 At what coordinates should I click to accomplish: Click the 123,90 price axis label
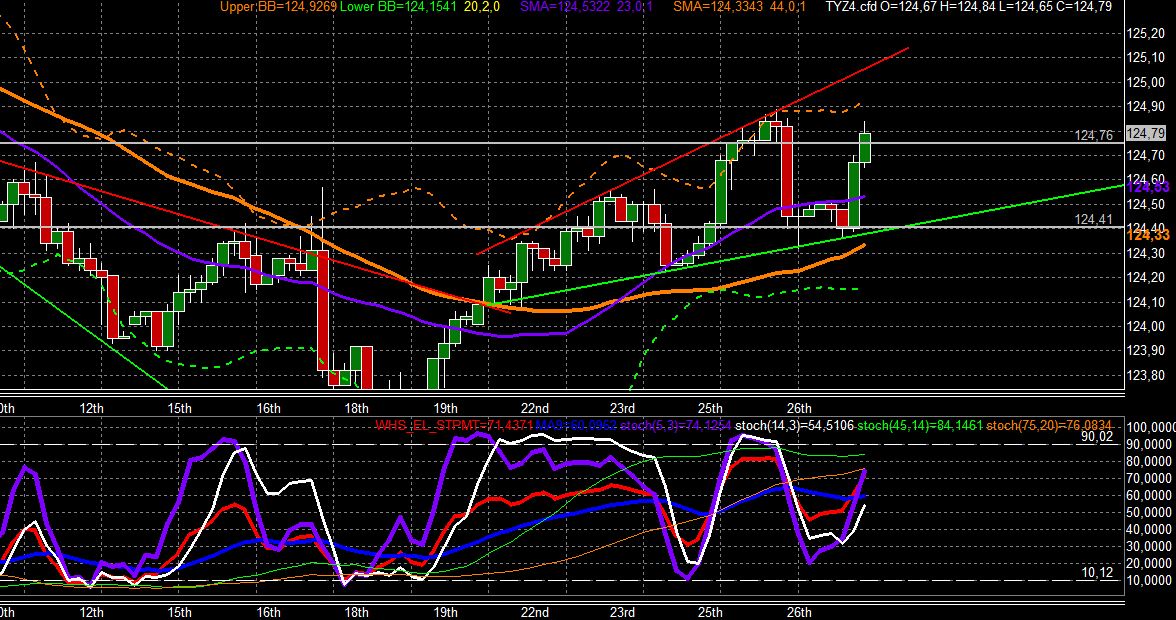pos(1147,350)
